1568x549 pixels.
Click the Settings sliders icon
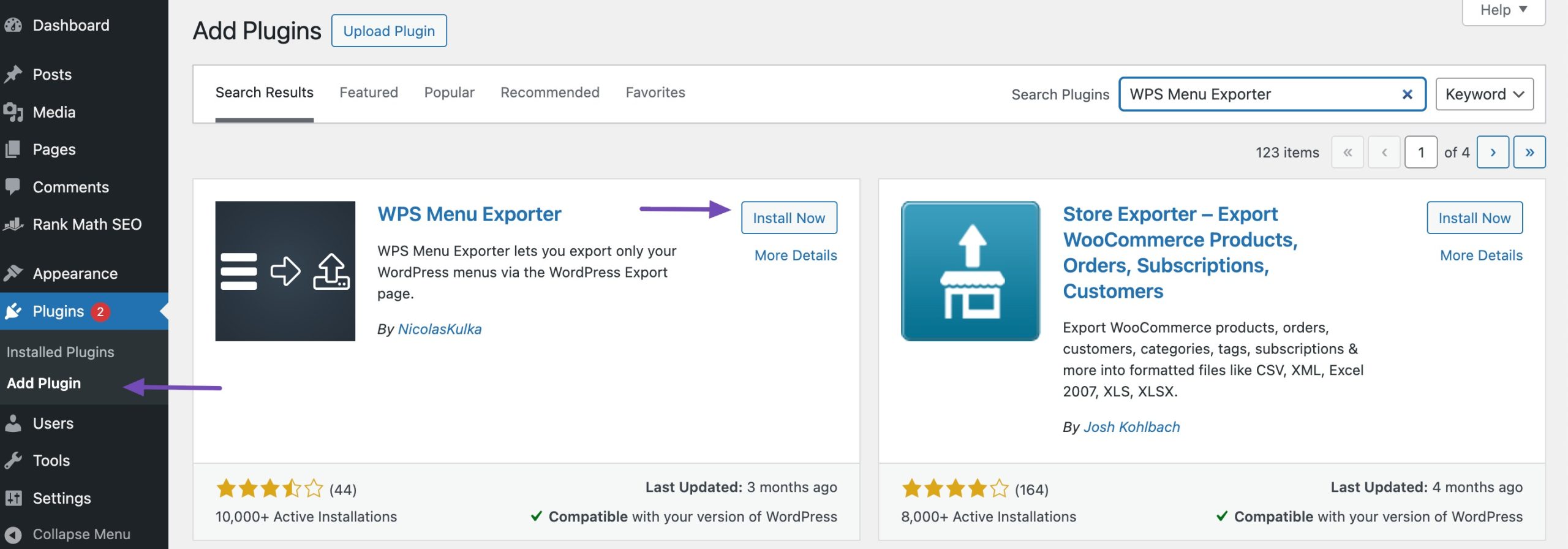pos(13,498)
